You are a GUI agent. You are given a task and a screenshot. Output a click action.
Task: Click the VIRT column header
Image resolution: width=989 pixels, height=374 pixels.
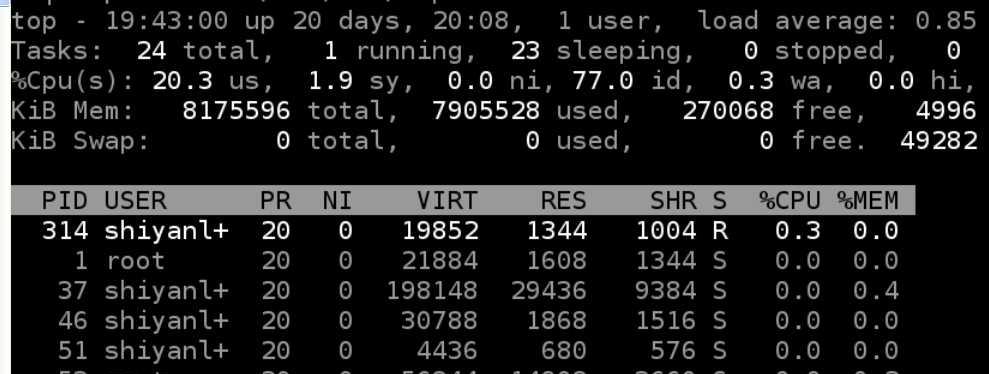(x=447, y=201)
